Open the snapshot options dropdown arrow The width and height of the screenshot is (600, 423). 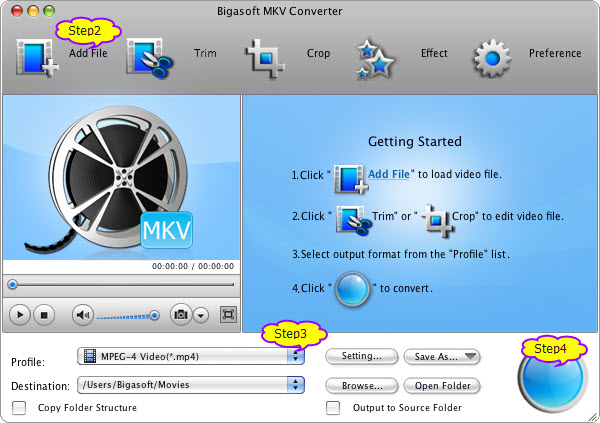click(201, 315)
